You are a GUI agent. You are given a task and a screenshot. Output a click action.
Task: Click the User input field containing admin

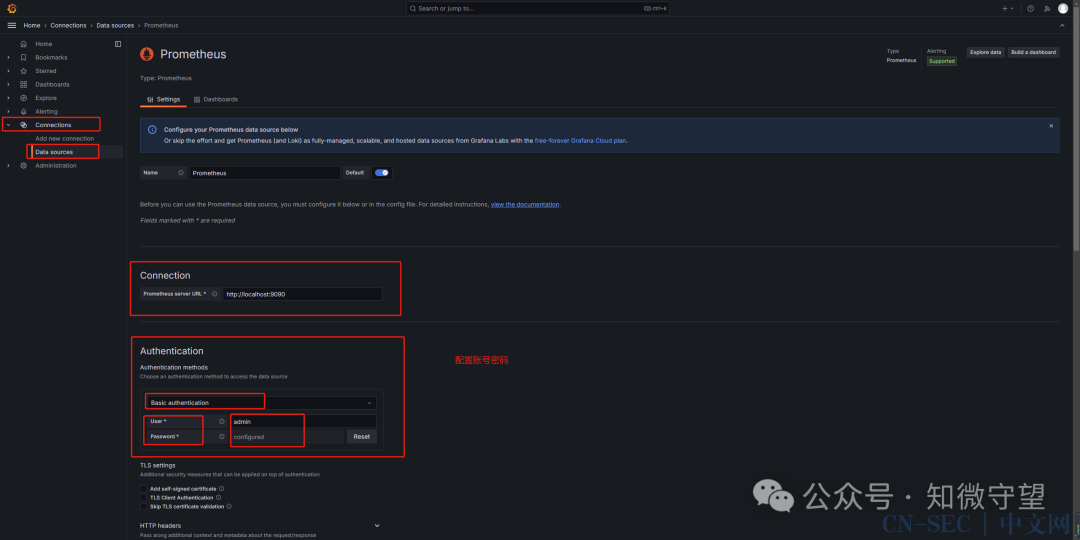pos(304,421)
